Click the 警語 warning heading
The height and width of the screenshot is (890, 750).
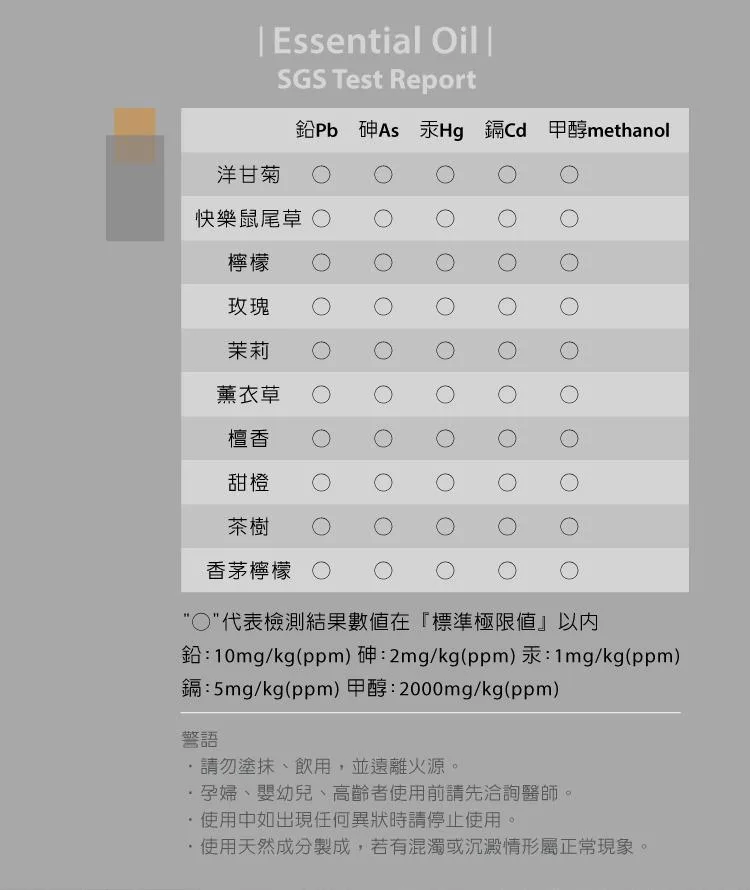point(199,740)
